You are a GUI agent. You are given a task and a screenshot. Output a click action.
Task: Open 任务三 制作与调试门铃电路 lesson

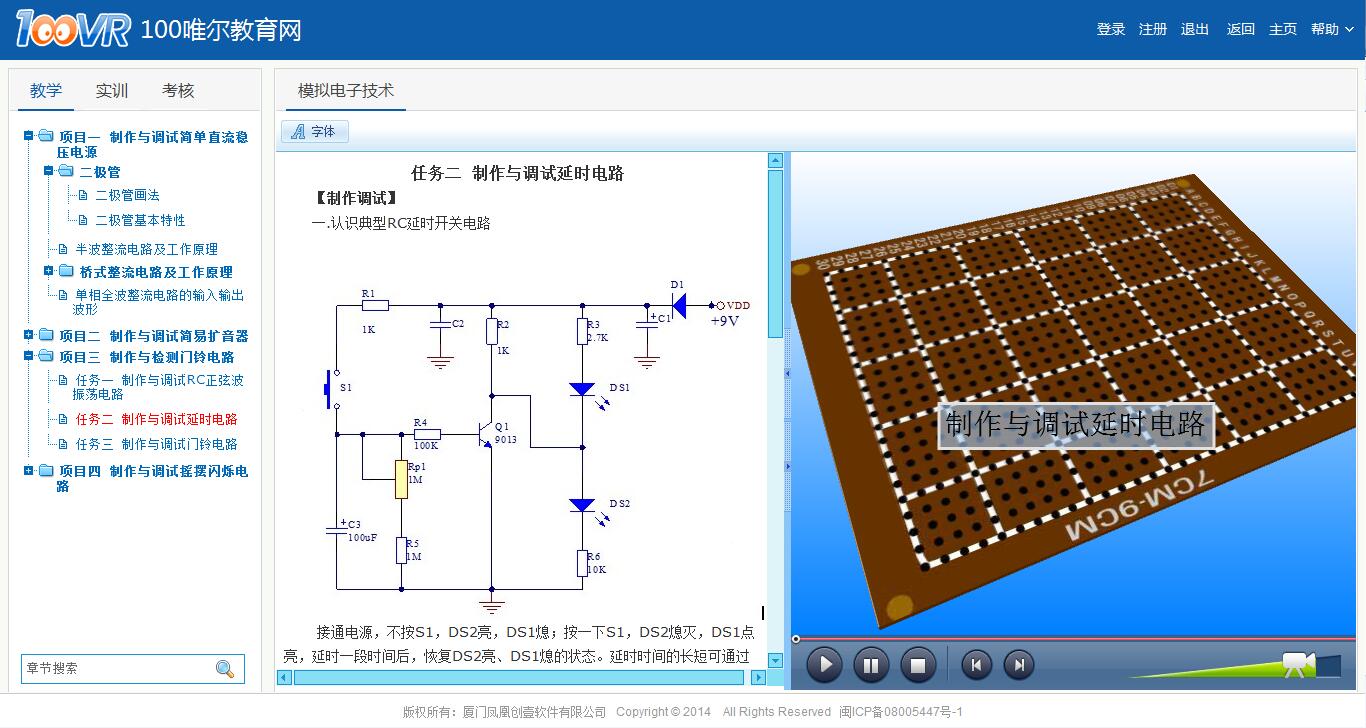click(x=156, y=444)
